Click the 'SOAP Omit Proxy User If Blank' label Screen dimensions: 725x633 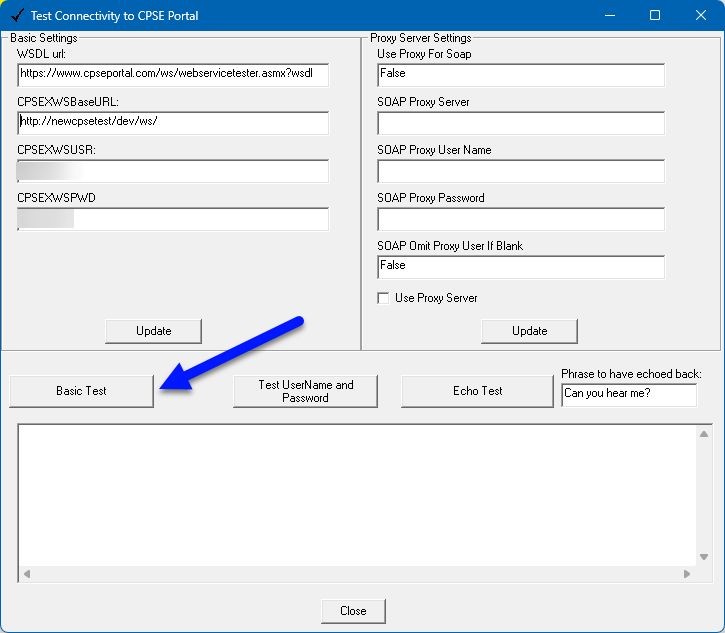coord(450,246)
